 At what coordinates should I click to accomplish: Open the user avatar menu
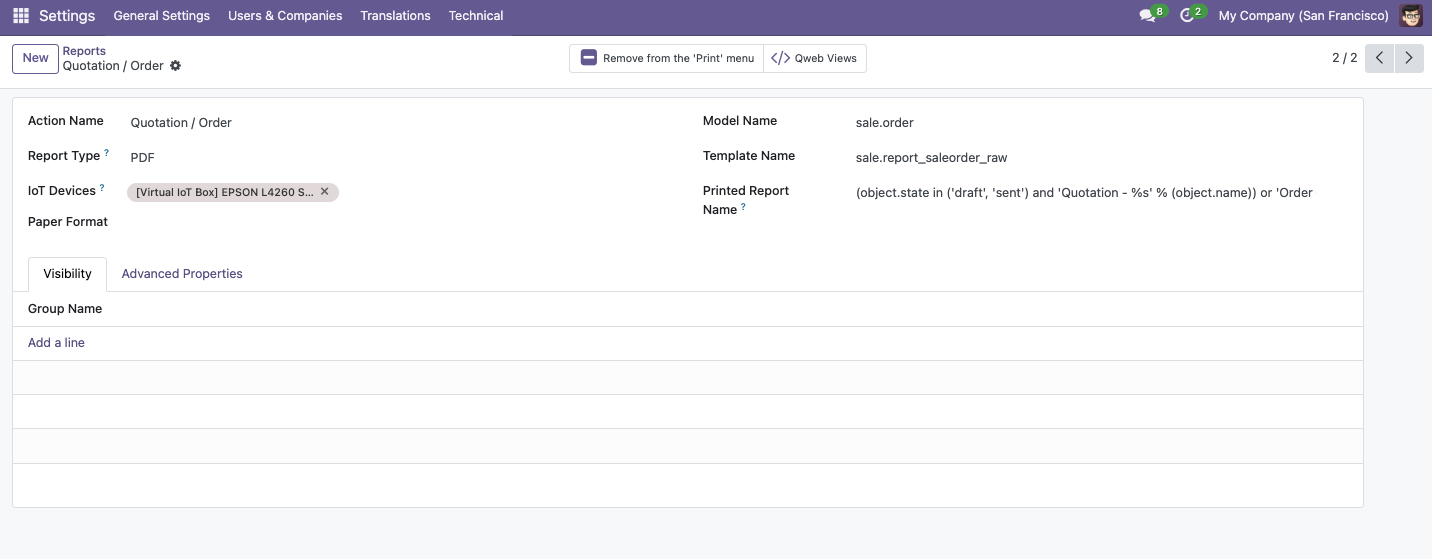click(x=1411, y=16)
